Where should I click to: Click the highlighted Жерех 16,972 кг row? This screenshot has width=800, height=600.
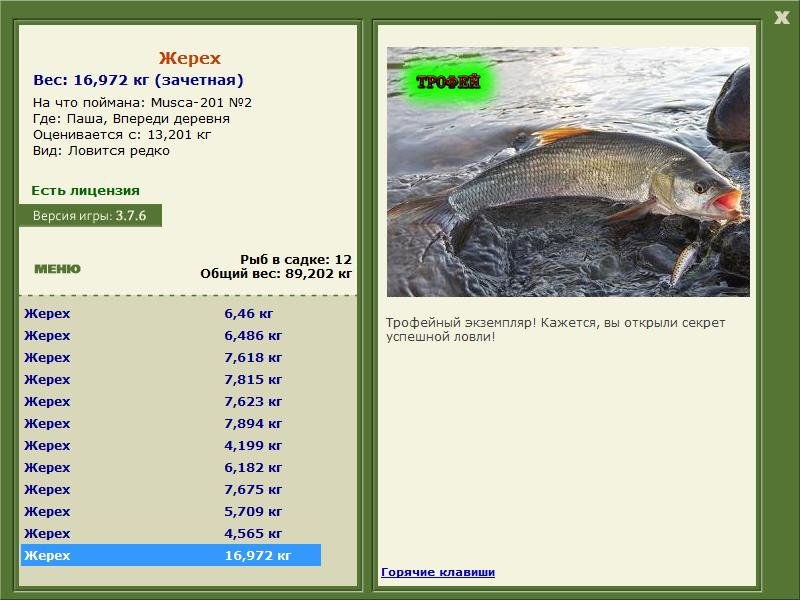click(x=171, y=555)
